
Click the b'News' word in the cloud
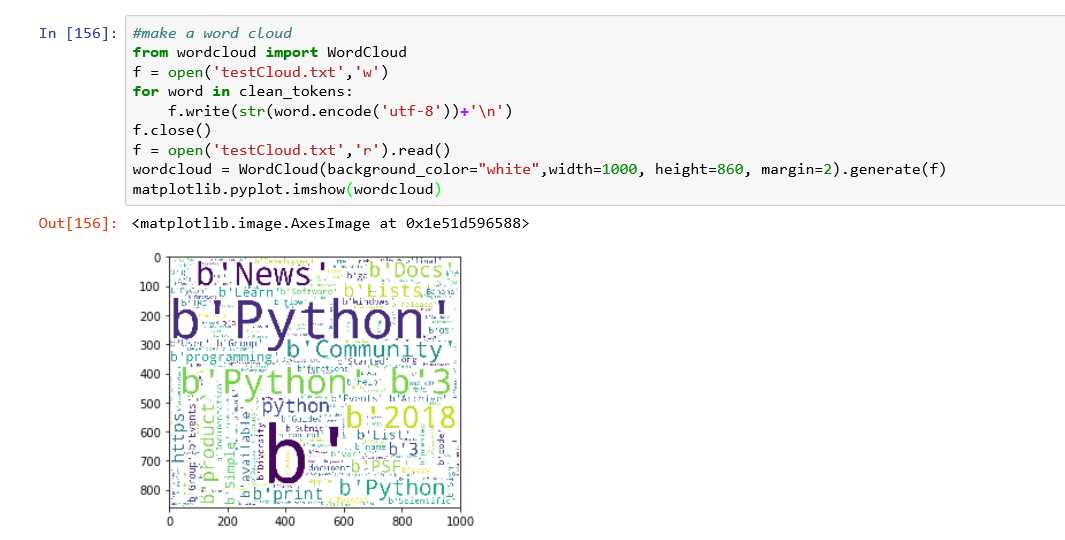263,274
